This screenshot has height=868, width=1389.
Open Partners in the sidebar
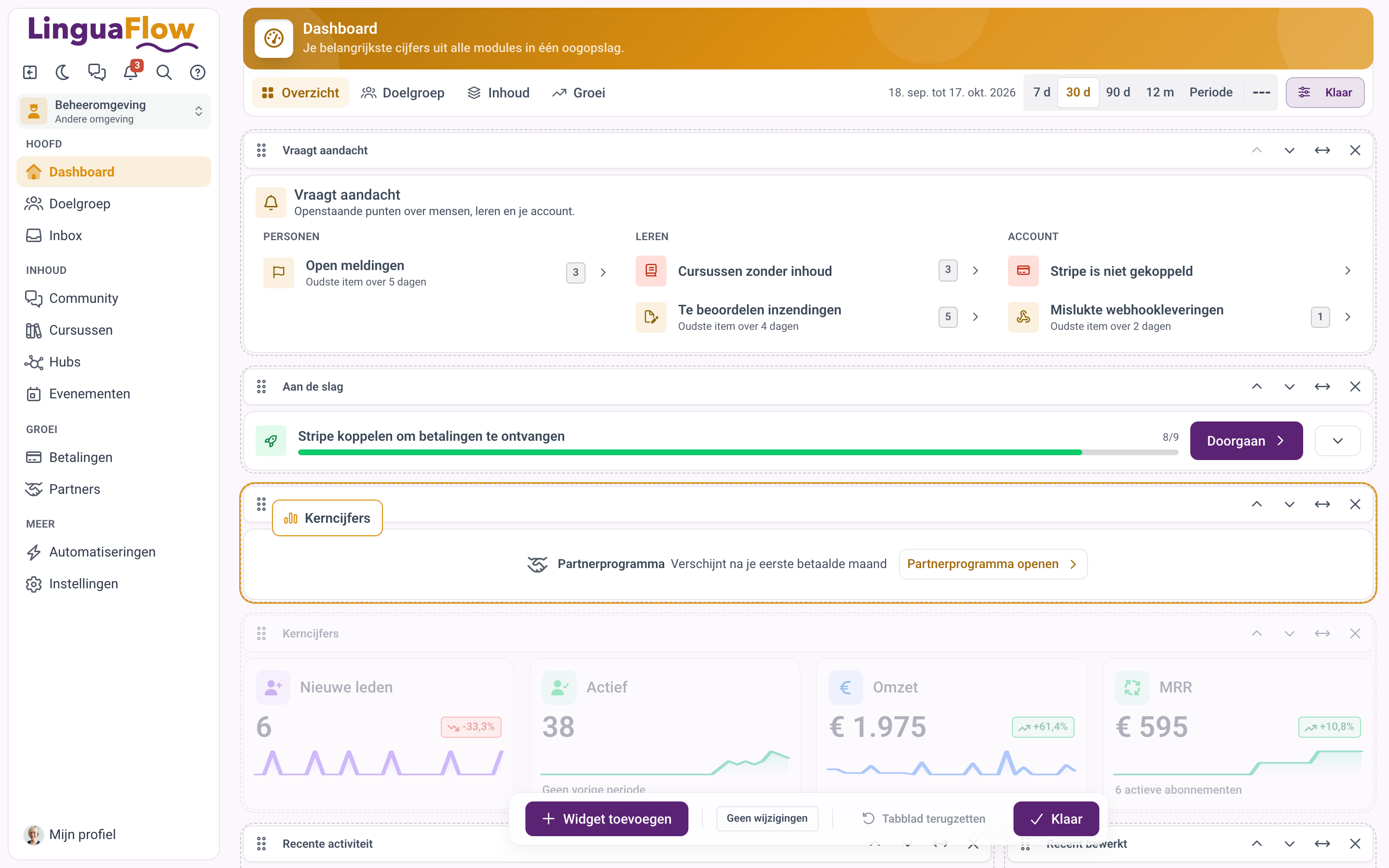[114, 489]
